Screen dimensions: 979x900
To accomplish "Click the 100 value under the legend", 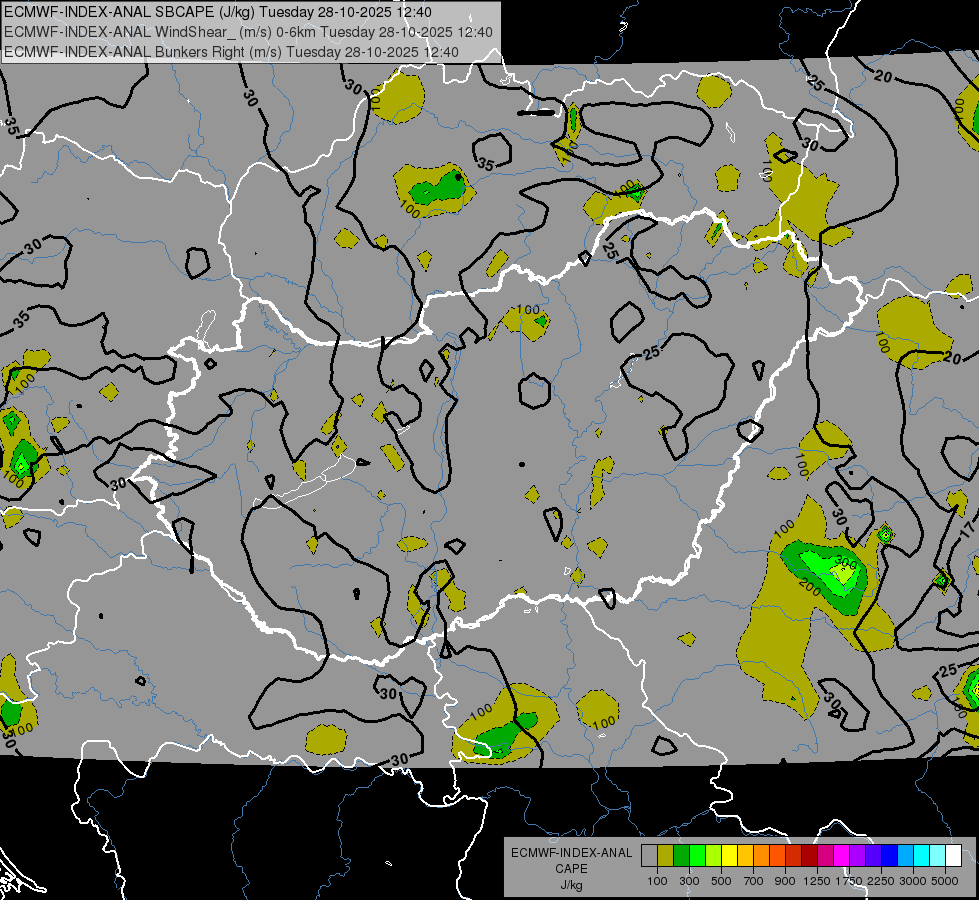I will (x=657, y=881).
